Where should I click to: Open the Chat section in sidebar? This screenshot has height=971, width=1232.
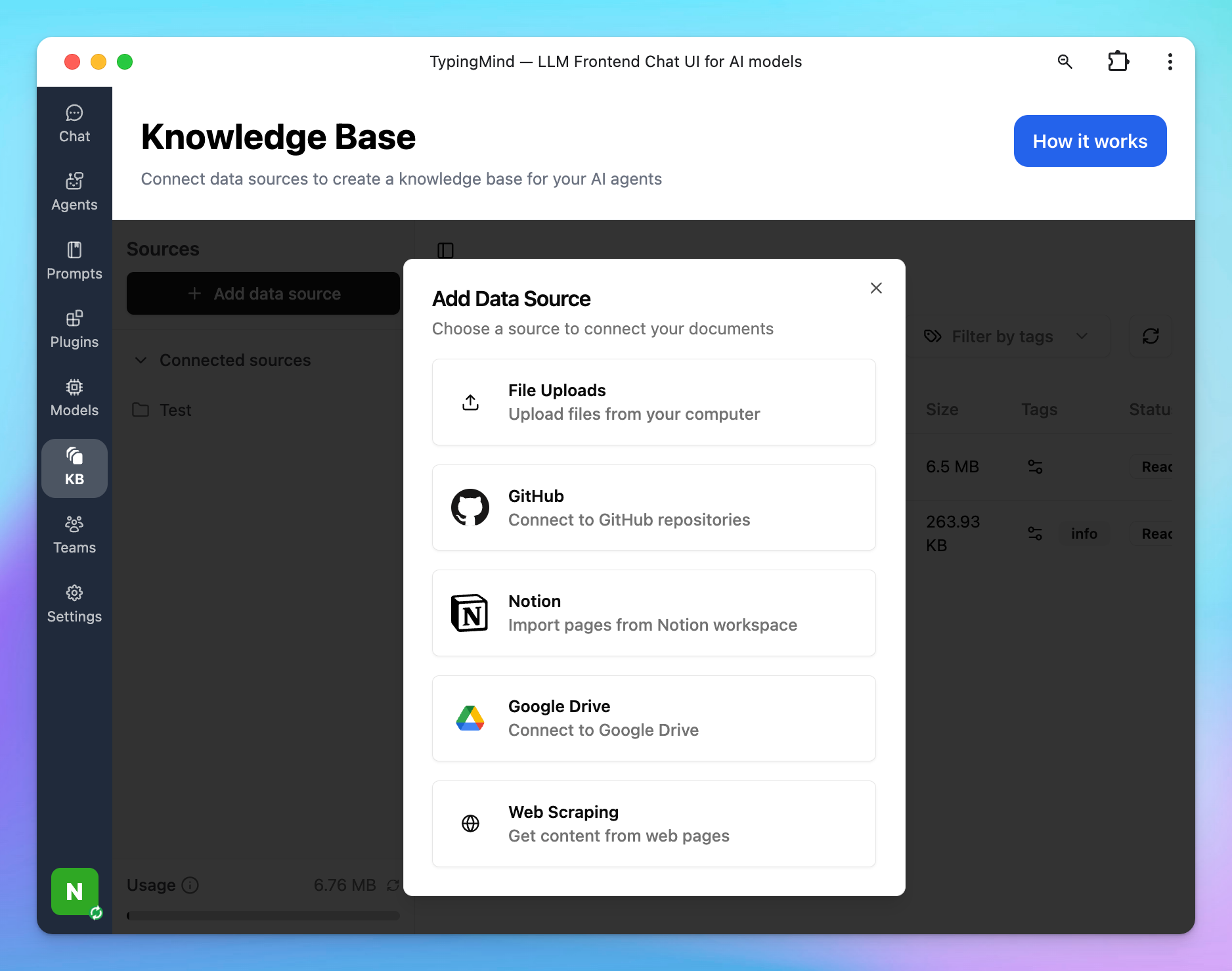[x=74, y=124]
